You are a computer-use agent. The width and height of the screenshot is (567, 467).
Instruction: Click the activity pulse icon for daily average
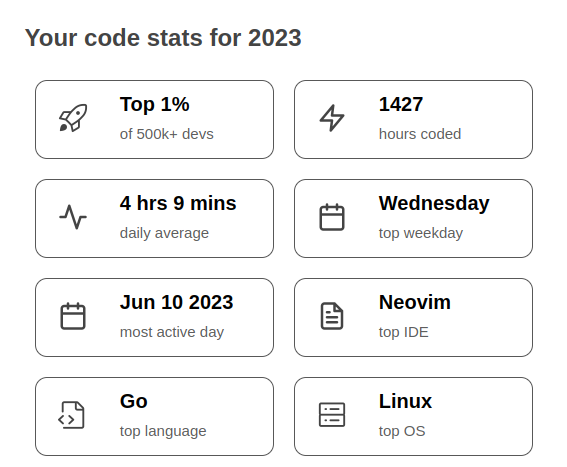73,217
